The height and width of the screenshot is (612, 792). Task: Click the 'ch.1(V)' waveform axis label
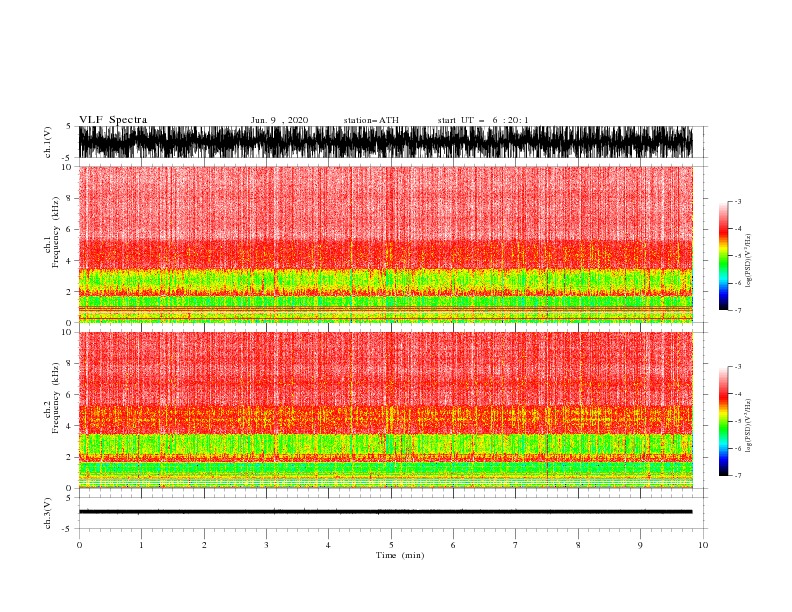pos(48,142)
